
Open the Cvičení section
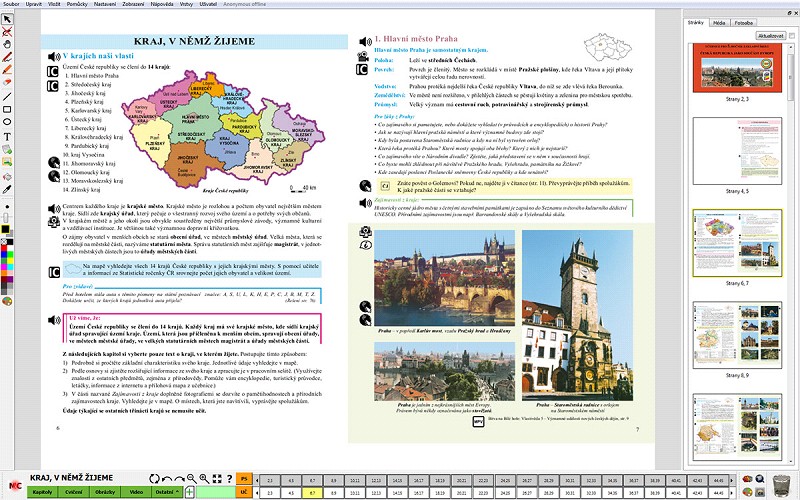click(73, 492)
